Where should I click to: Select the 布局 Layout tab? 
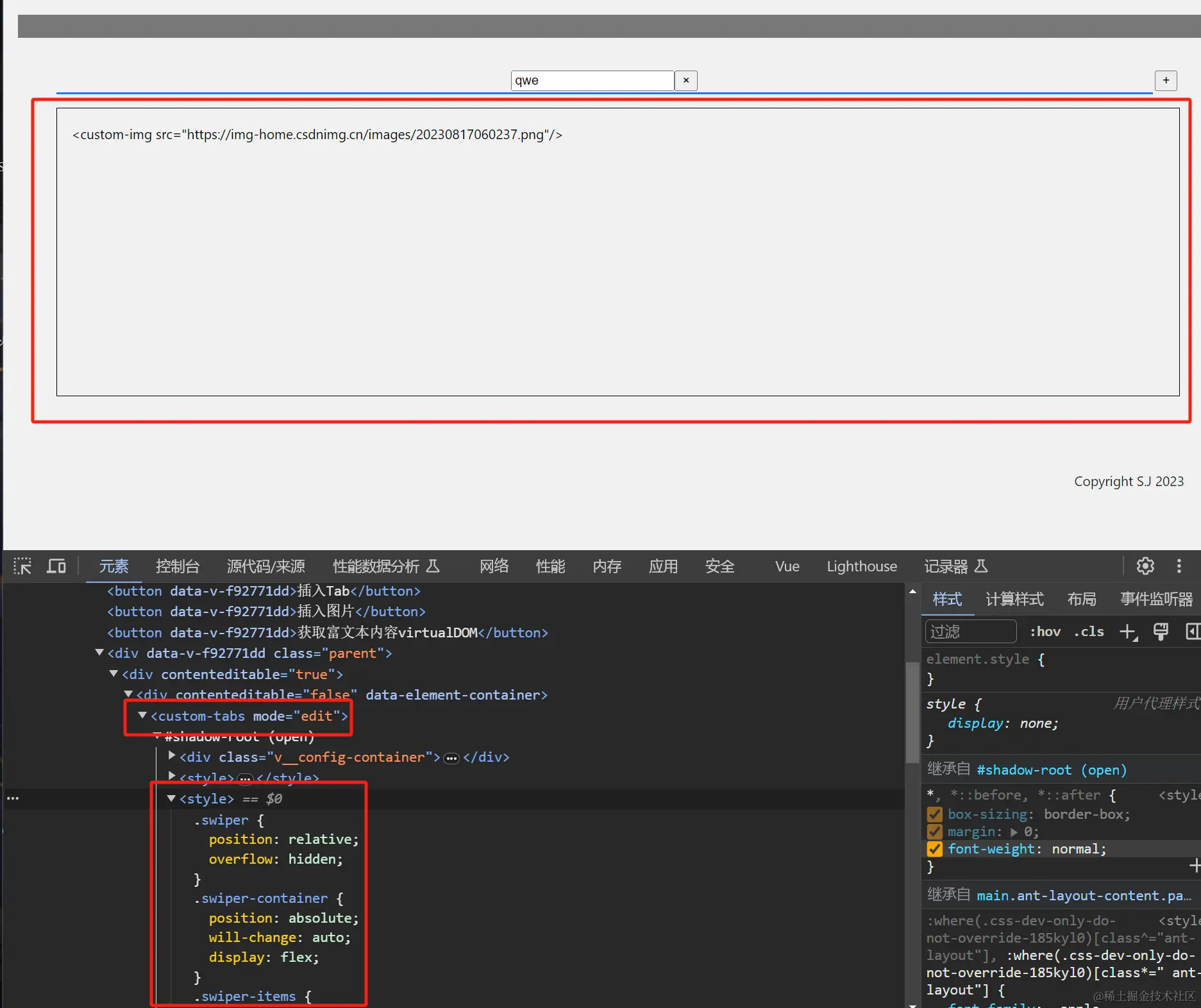pyautogui.click(x=1081, y=600)
